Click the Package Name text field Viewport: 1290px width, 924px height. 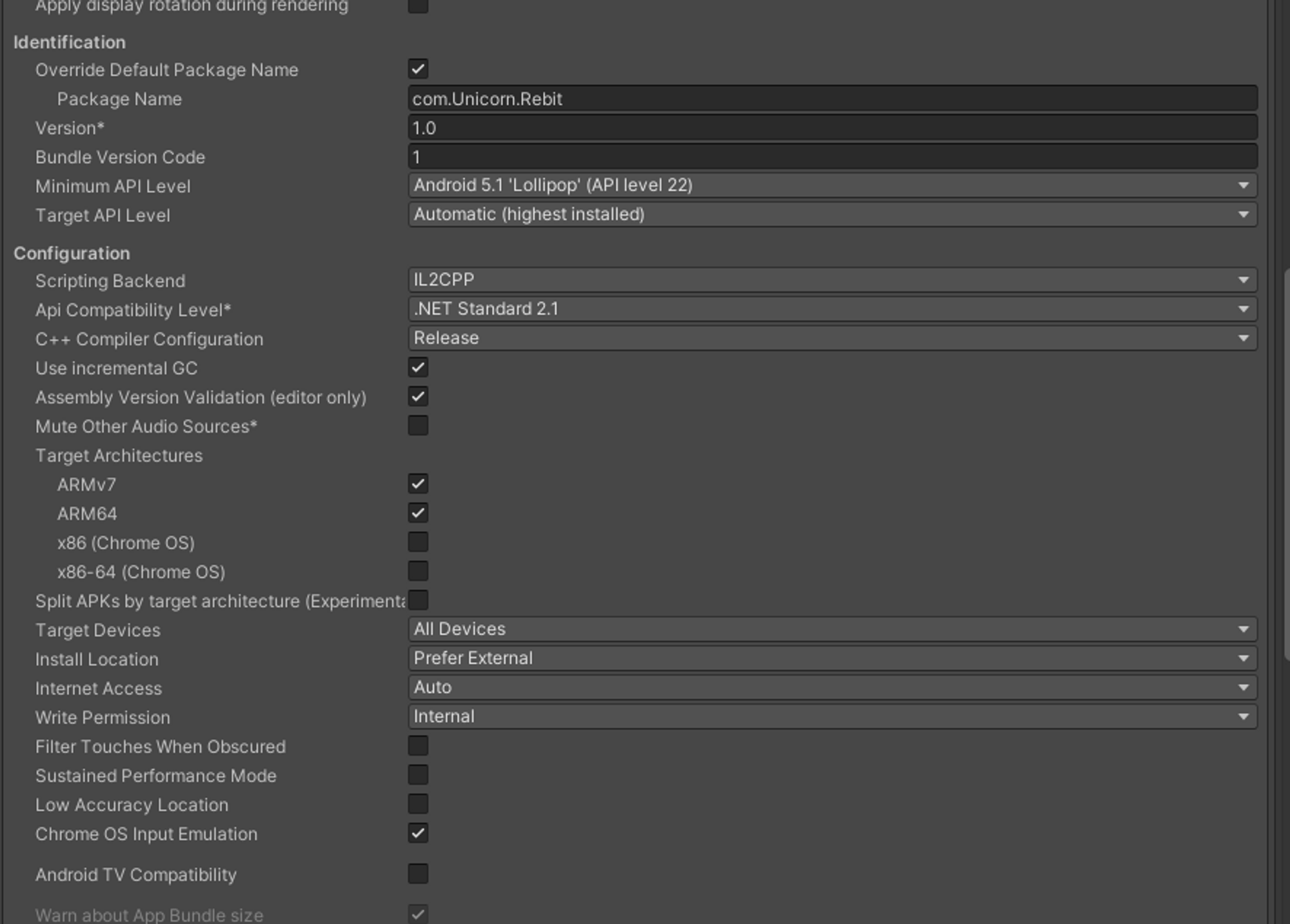coord(832,99)
